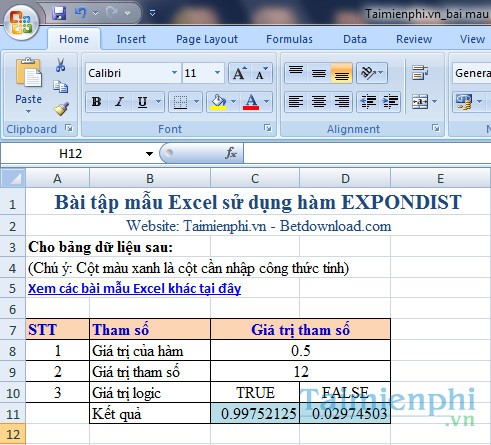Select column C header

point(255,179)
